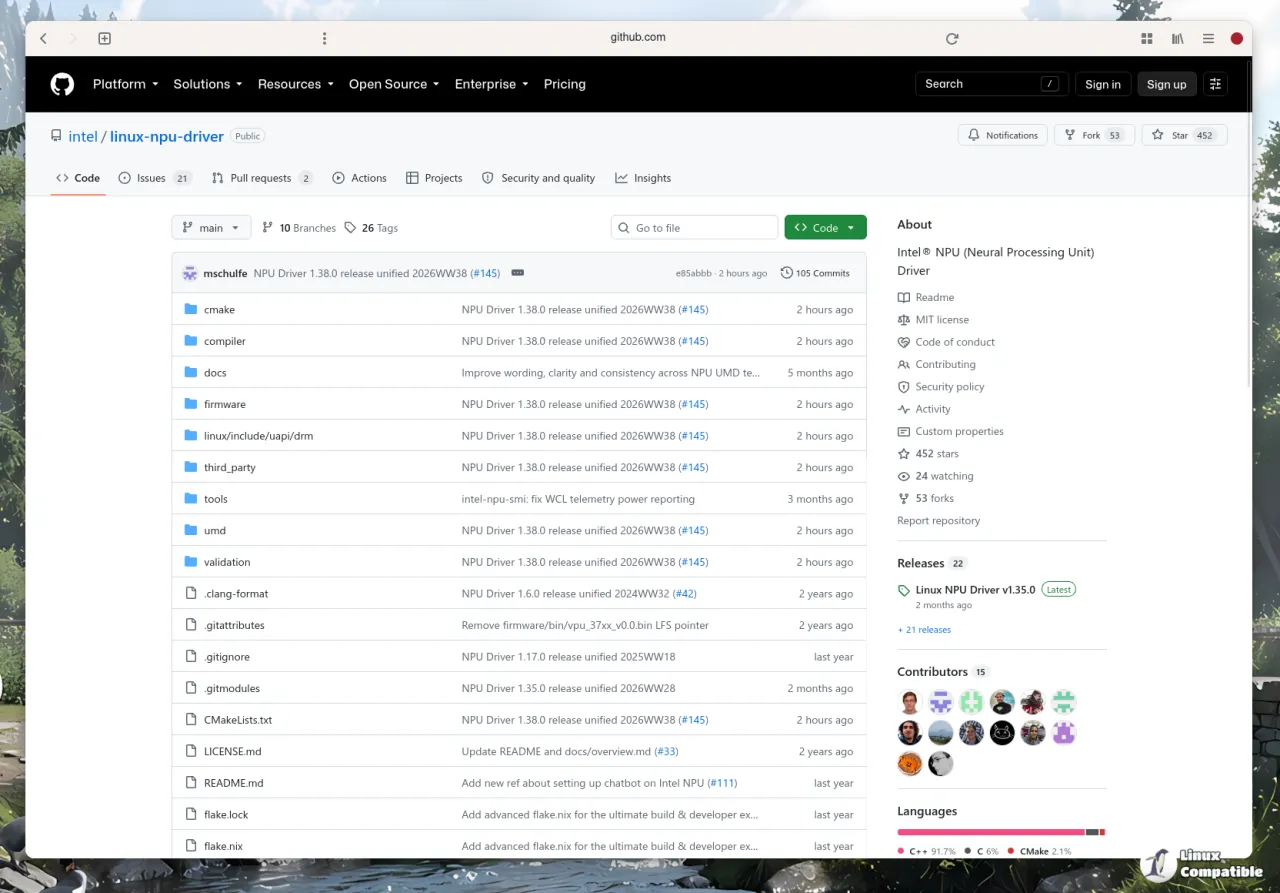1280x893 pixels.
Task: View the 10 Branches link
Action: pos(299,228)
